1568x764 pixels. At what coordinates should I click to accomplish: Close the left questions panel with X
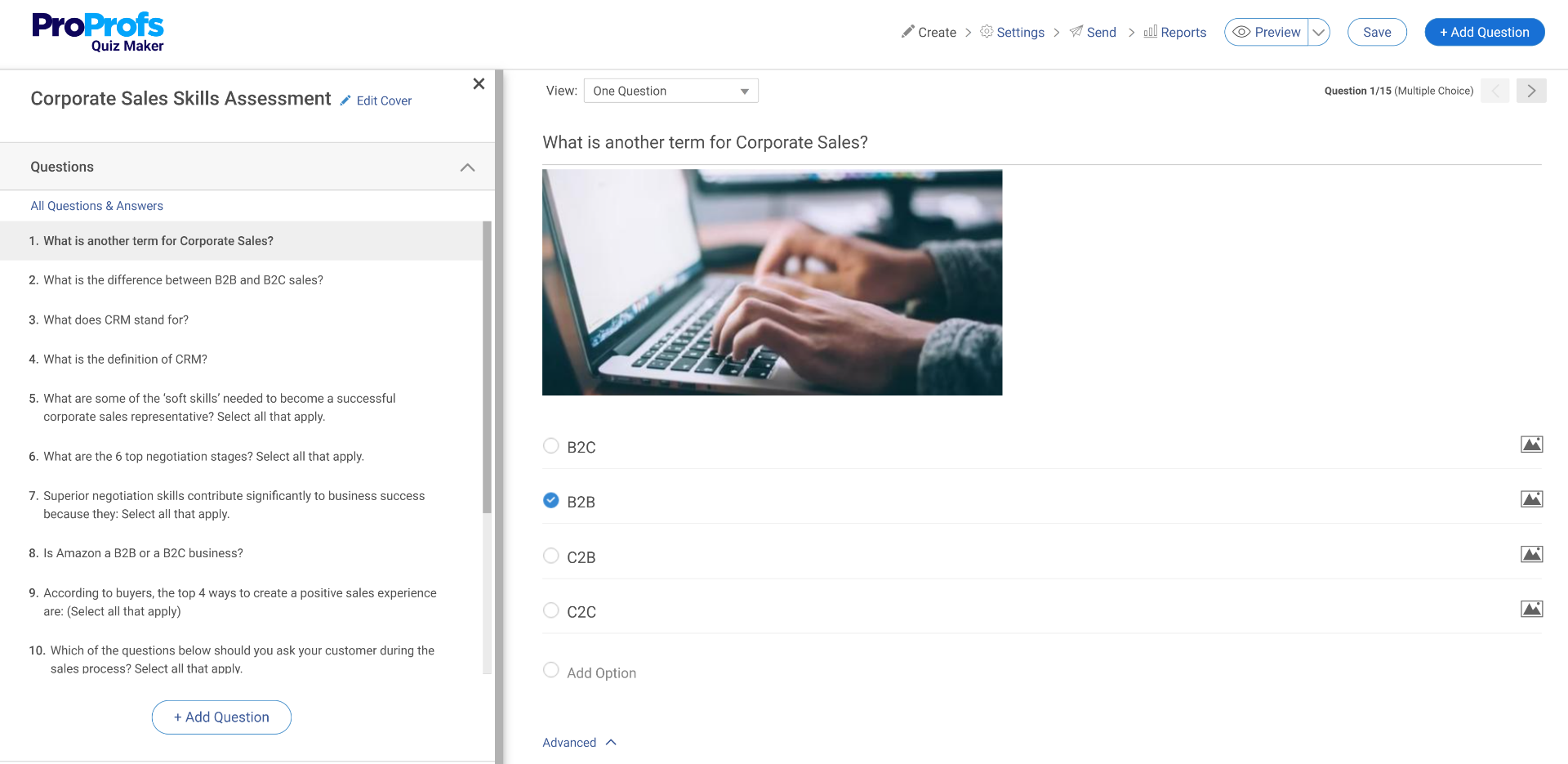tap(479, 84)
